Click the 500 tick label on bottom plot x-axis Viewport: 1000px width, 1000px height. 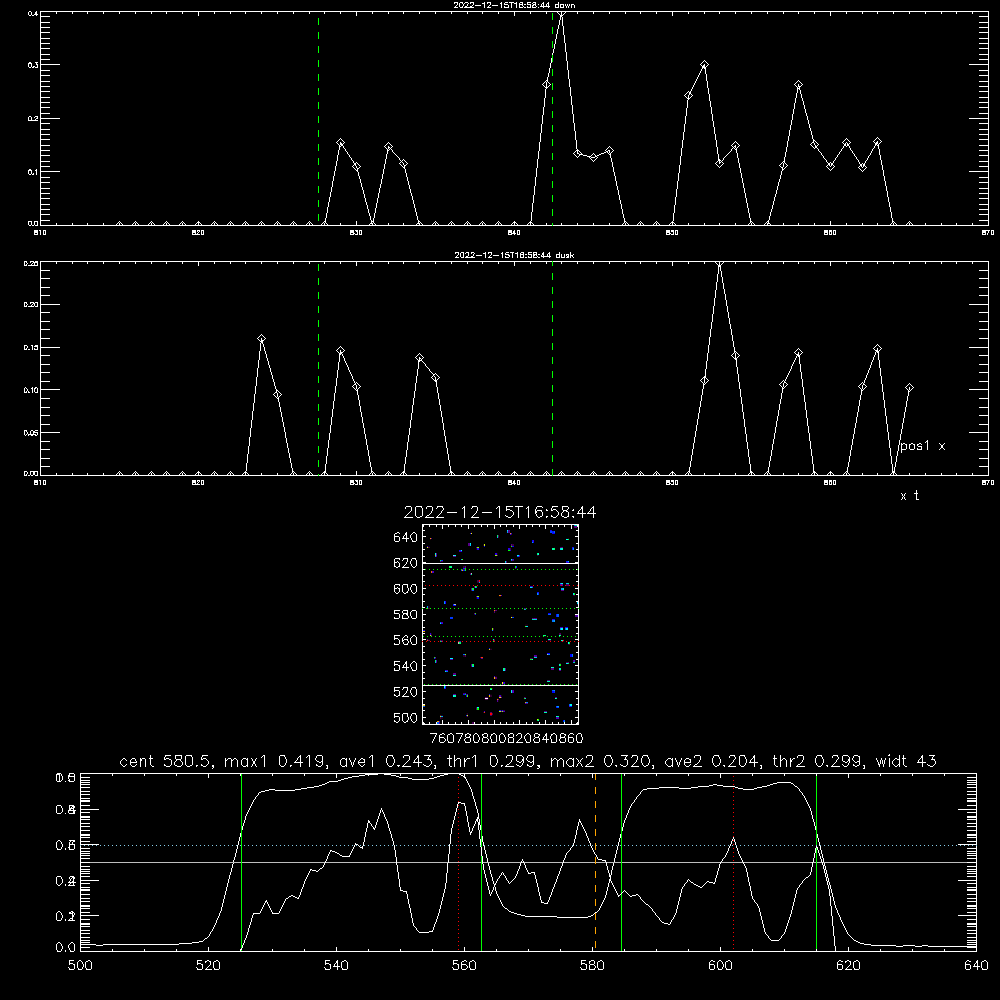tap(80, 966)
